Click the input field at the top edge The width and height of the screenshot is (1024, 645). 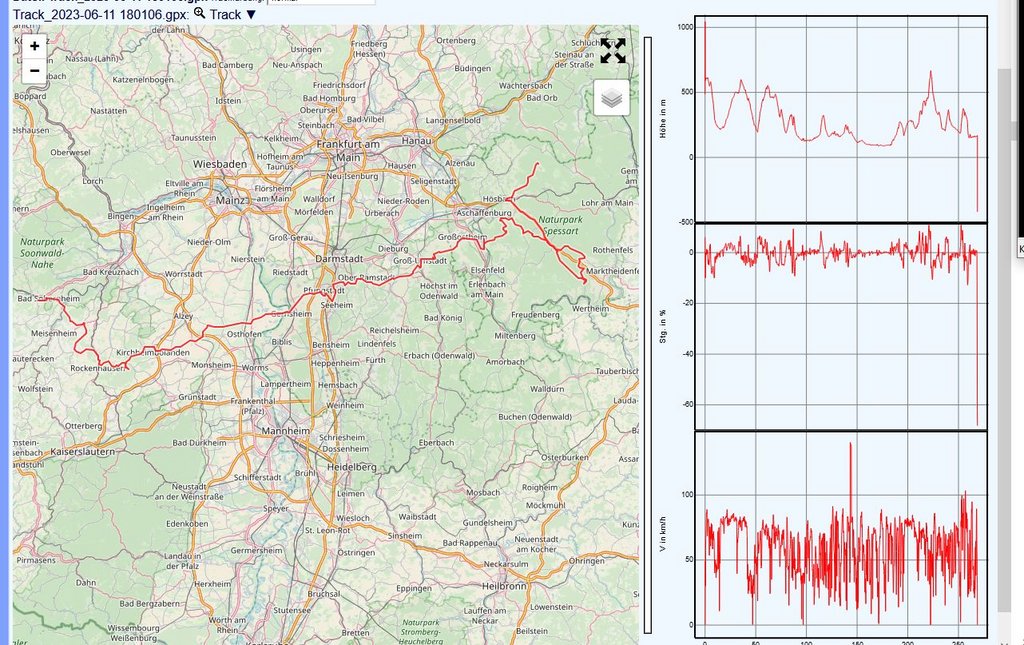(x=321, y=2)
